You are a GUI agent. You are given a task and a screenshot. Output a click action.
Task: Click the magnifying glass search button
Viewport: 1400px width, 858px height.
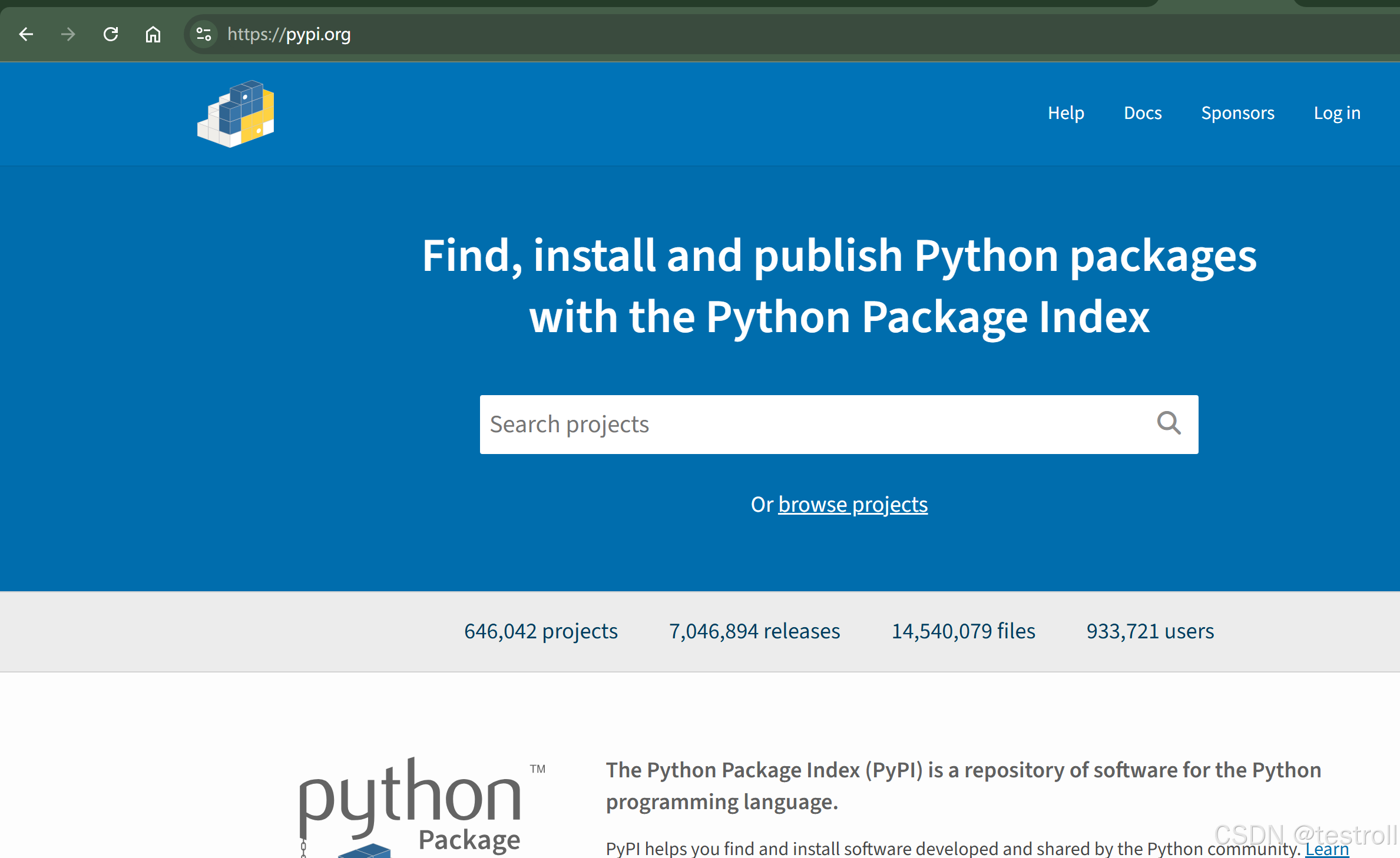pos(1169,423)
